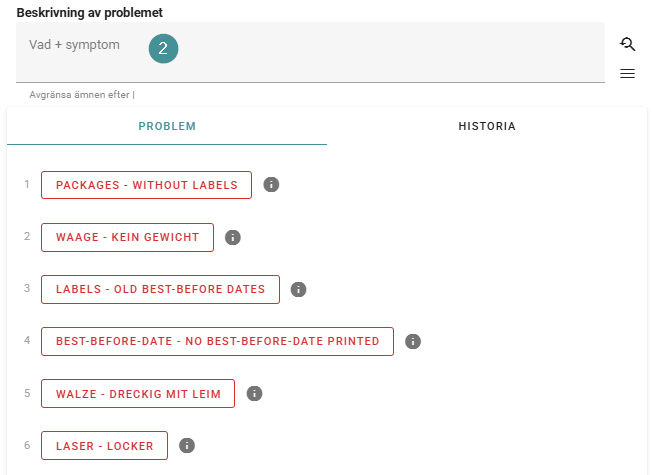This screenshot has width=652, height=475.
Task: Show info for No Best-Before-Date Printed
Action: pyautogui.click(x=413, y=341)
